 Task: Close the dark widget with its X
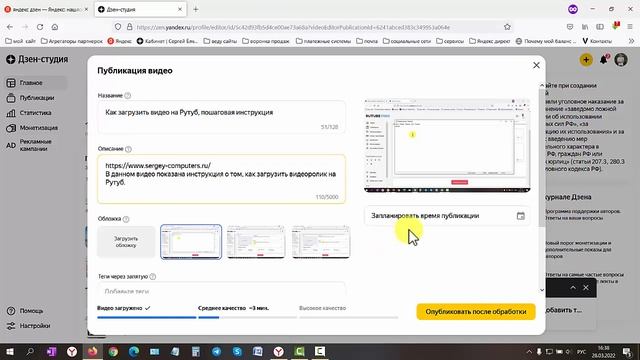(x=586, y=288)
